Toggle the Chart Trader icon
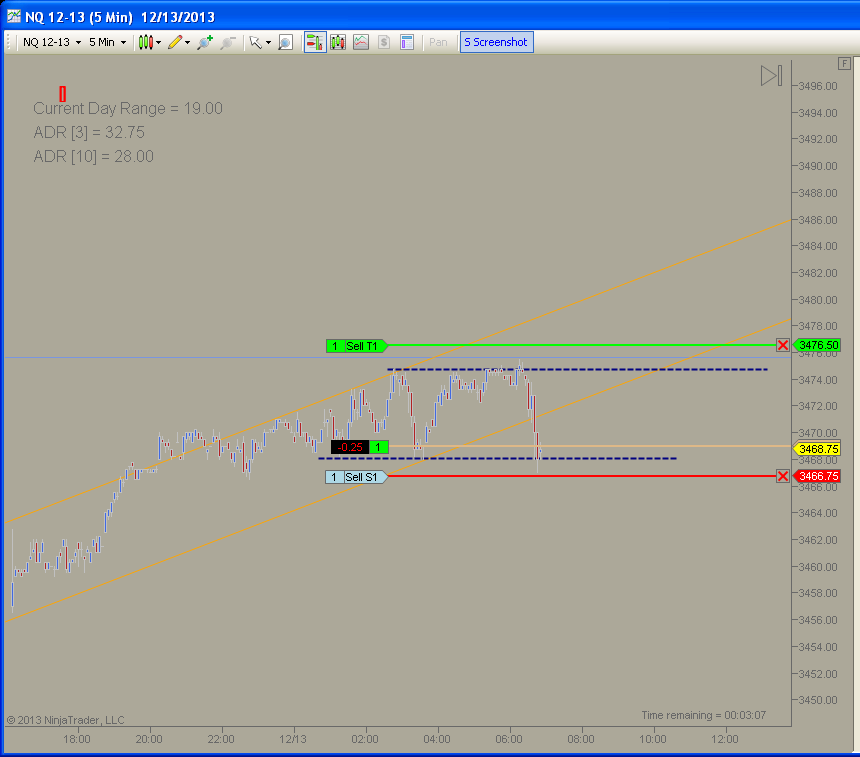Viewport: 860px width, 757px height. [x=315, y=42]
